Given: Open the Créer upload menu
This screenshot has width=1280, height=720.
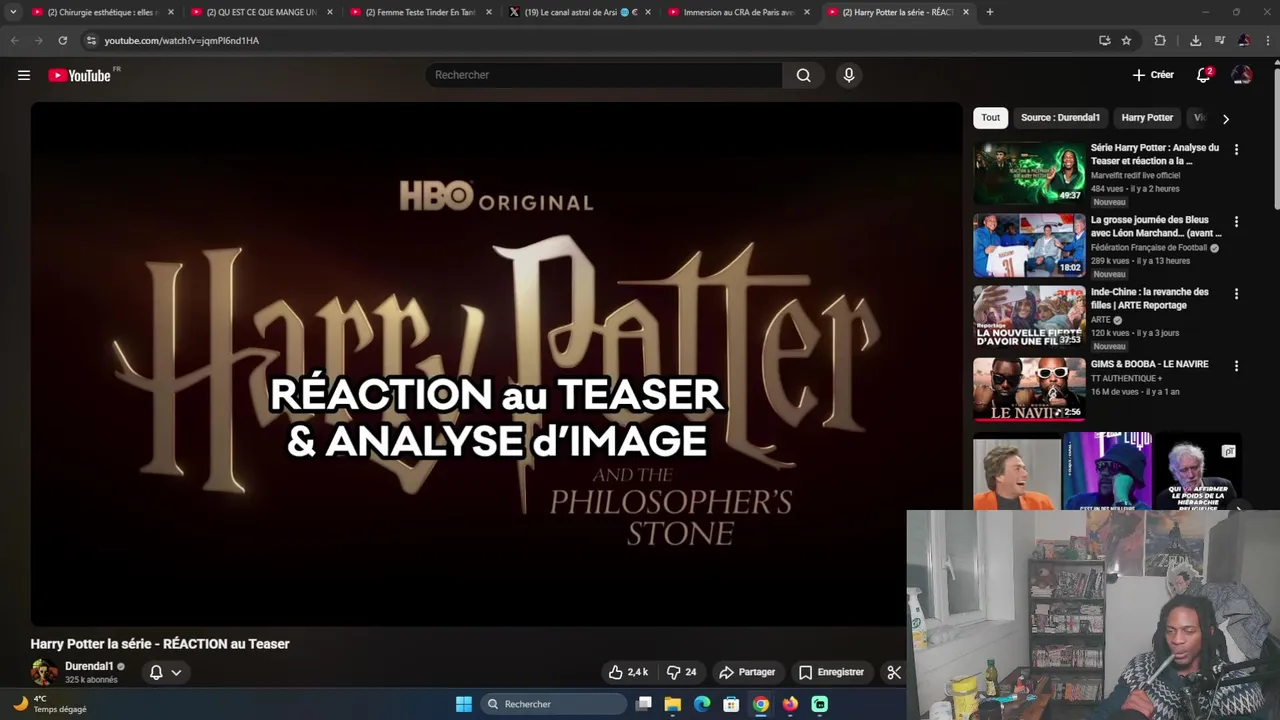Looking at the screenshot, I should [x=1153, y=75].
